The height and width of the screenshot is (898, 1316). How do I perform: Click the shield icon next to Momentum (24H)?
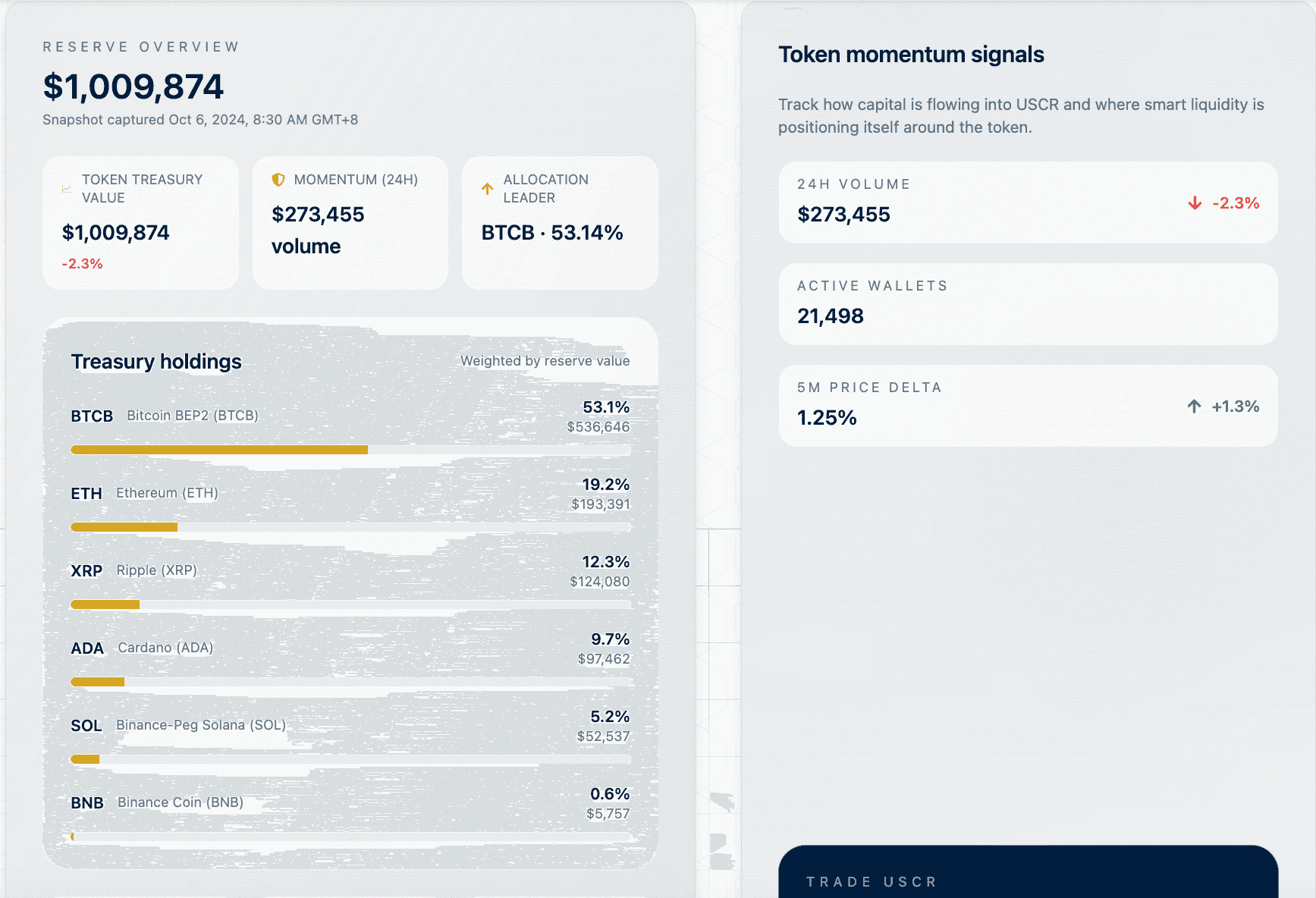click(278, 180)
